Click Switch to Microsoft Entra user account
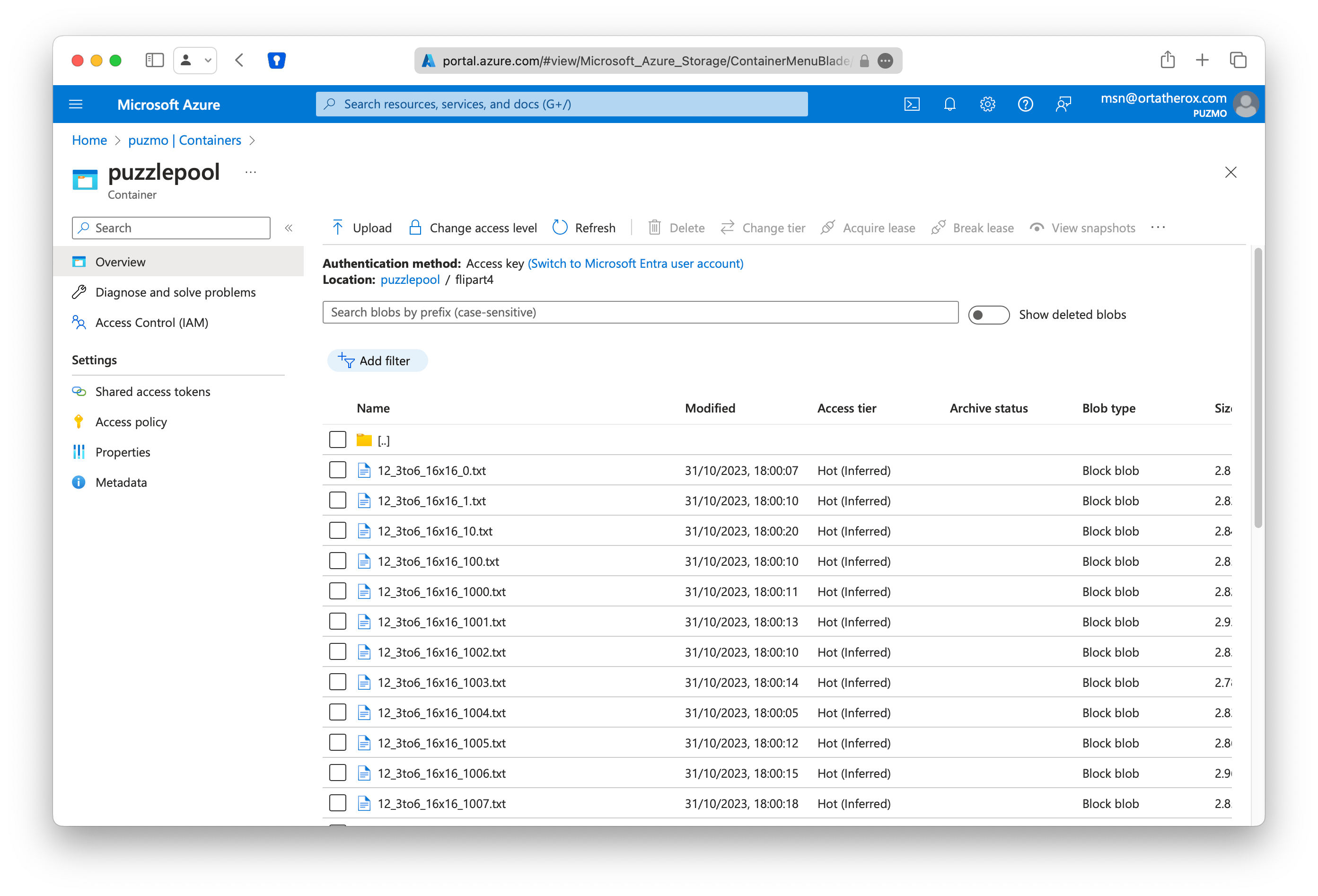1318x896 pixels. click(635, 264)
